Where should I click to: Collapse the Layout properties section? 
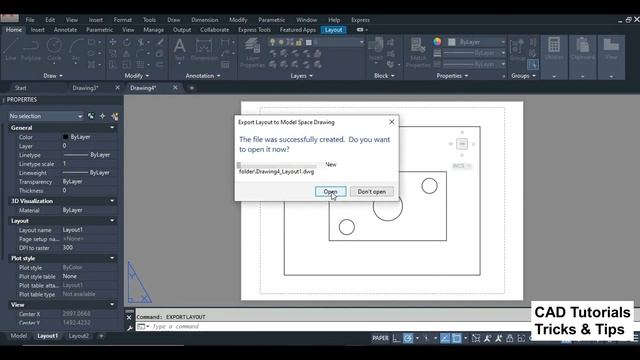pos(112,221)
